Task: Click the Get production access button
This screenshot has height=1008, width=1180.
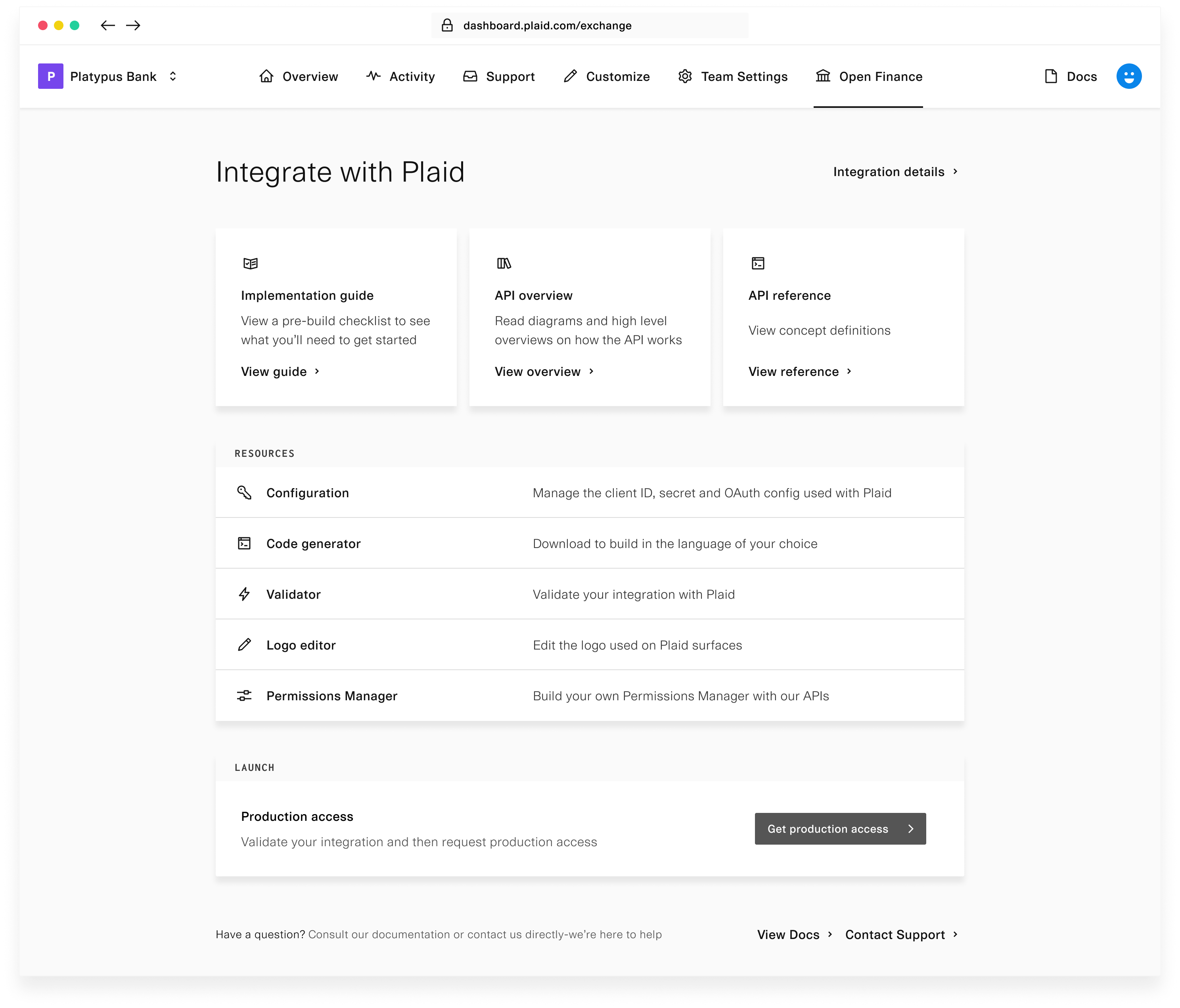Action: click(840, 829)
